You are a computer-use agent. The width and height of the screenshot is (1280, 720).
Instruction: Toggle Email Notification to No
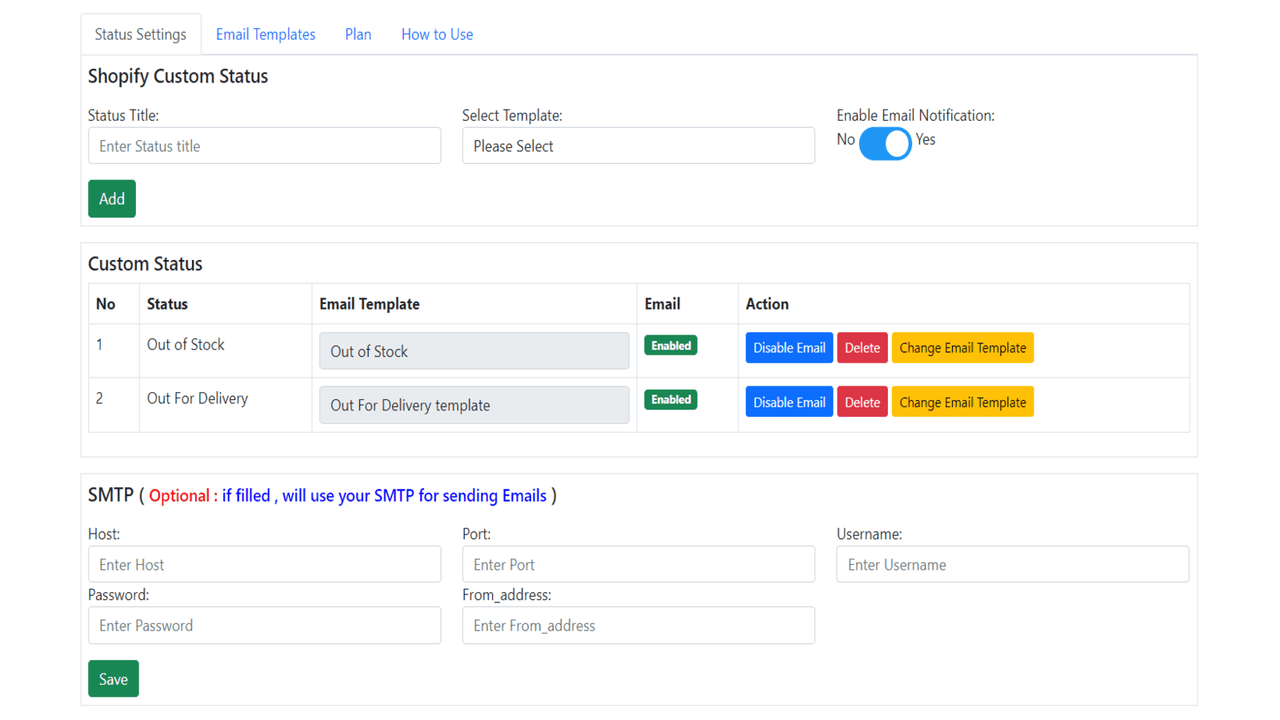pos(884,143)
